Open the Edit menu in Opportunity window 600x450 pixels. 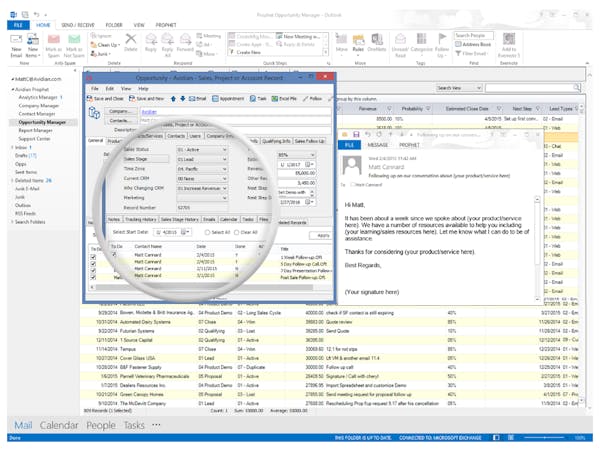point(110,89)
